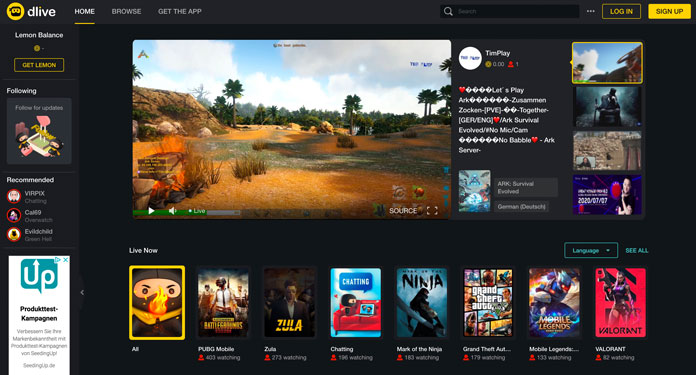
Task: Open the Language dropdown
Action: point(591,250)
